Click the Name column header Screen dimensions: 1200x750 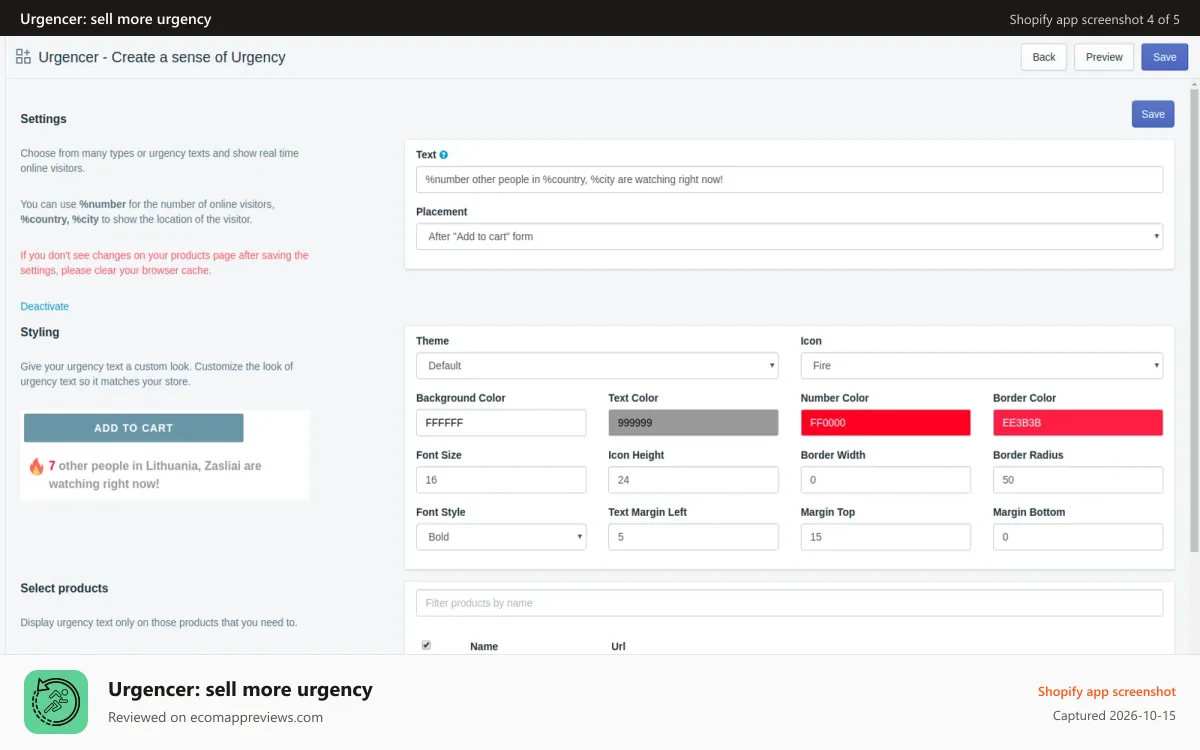click(484, 647)
